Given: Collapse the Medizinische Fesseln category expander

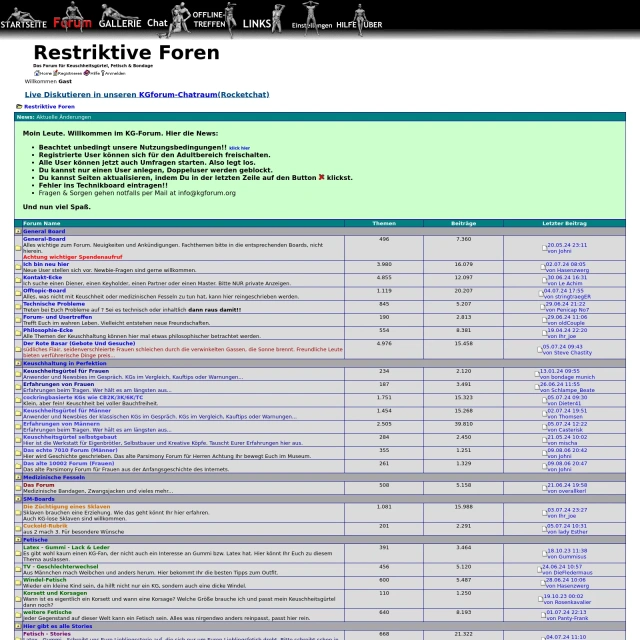Looking at the screenshot, I should coord(18,477).
